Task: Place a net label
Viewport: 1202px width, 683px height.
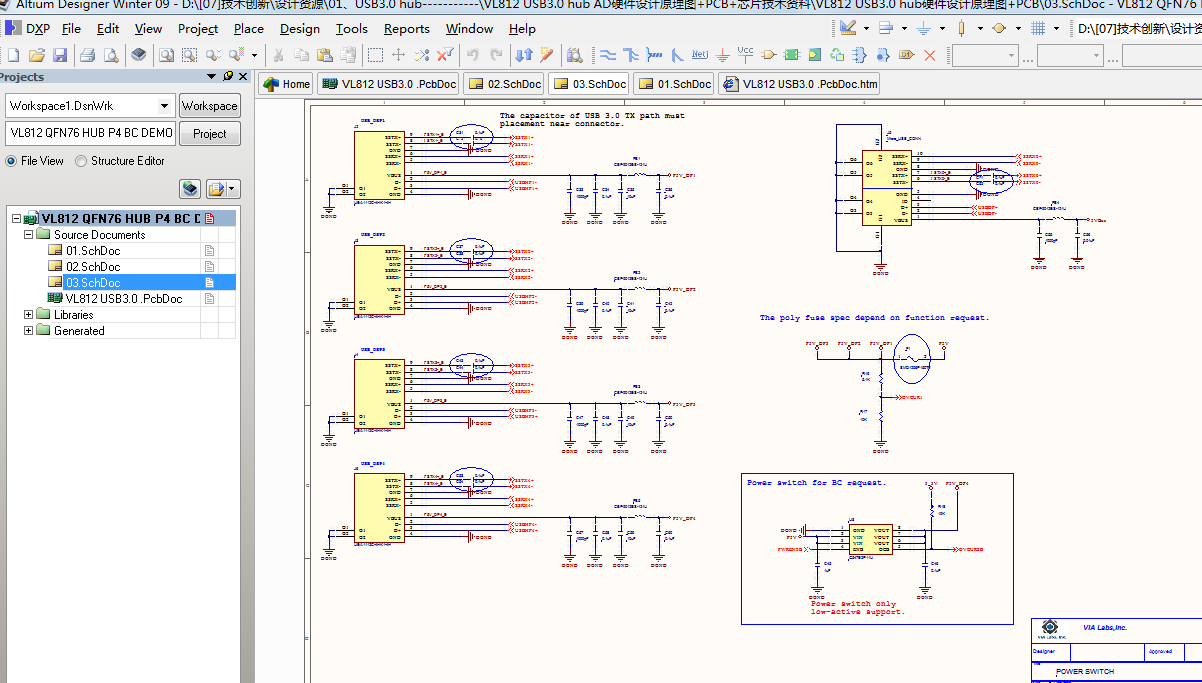Action: point(700,55)
